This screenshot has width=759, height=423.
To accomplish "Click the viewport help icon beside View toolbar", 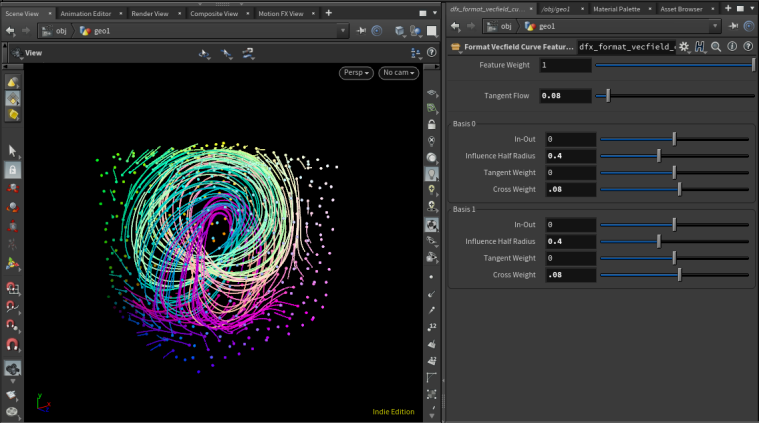I will 432,52.
